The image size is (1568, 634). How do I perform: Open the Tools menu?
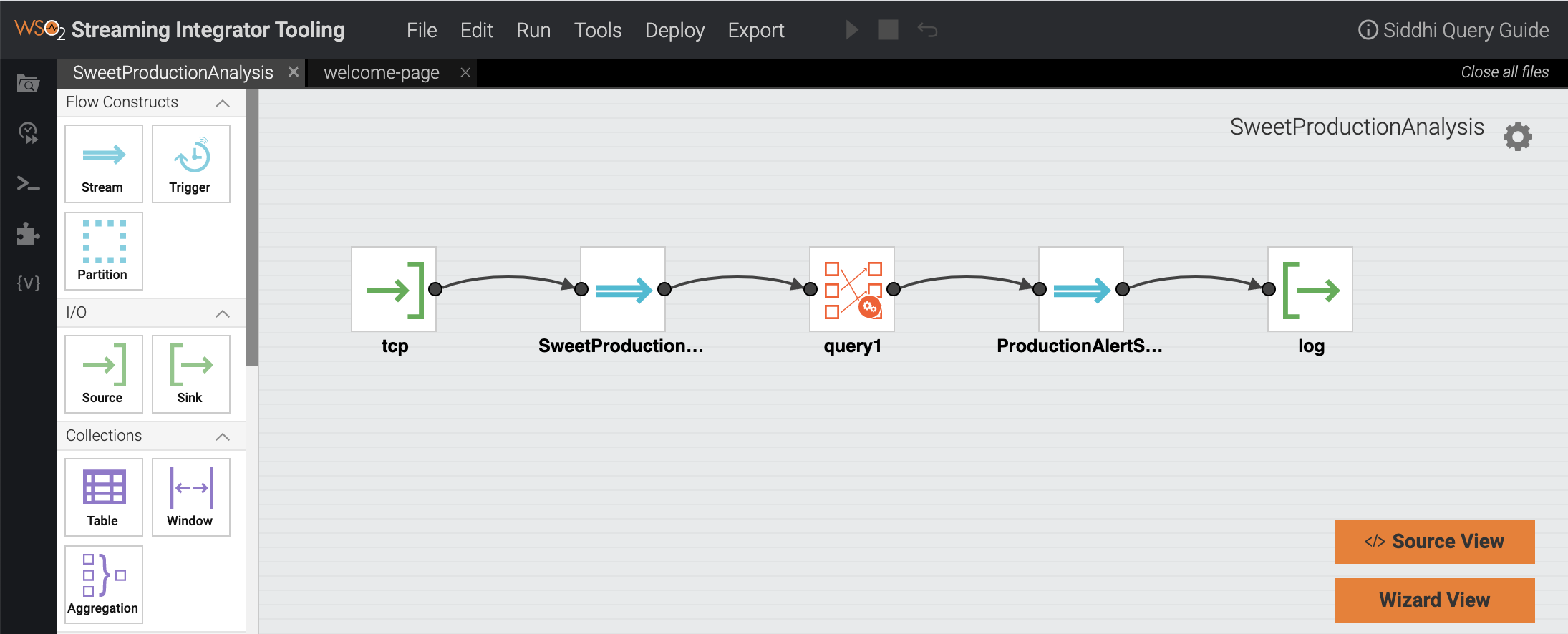pos(598,30)
